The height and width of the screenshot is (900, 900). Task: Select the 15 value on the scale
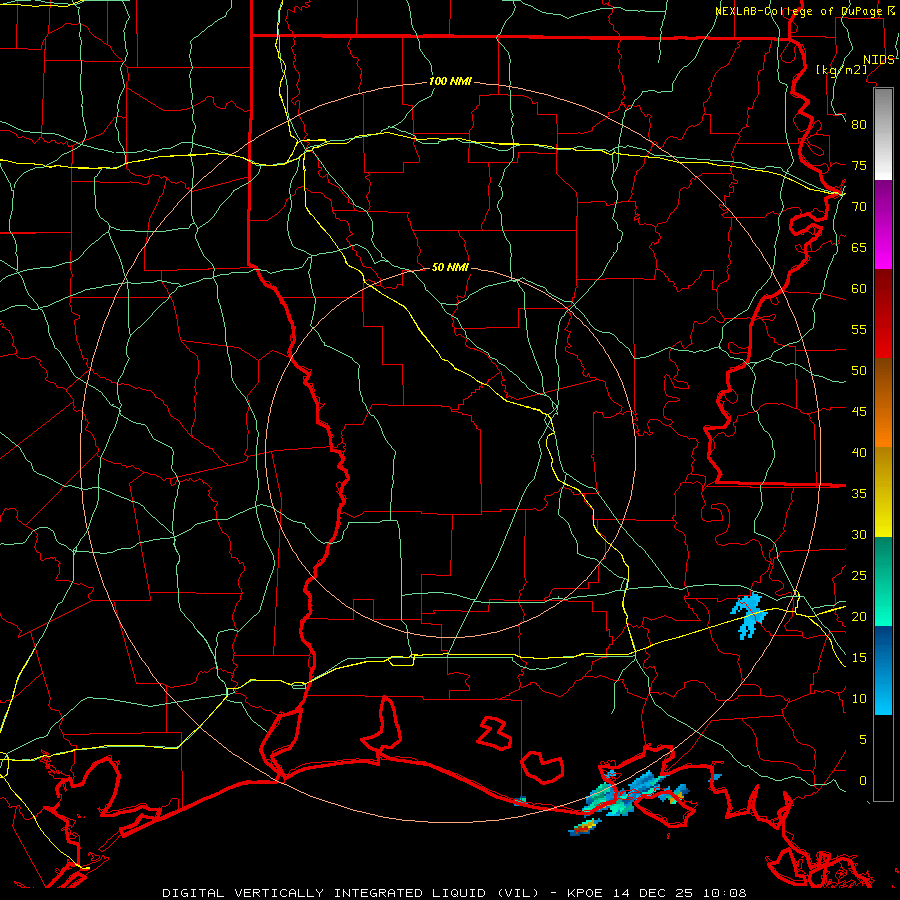859,658
